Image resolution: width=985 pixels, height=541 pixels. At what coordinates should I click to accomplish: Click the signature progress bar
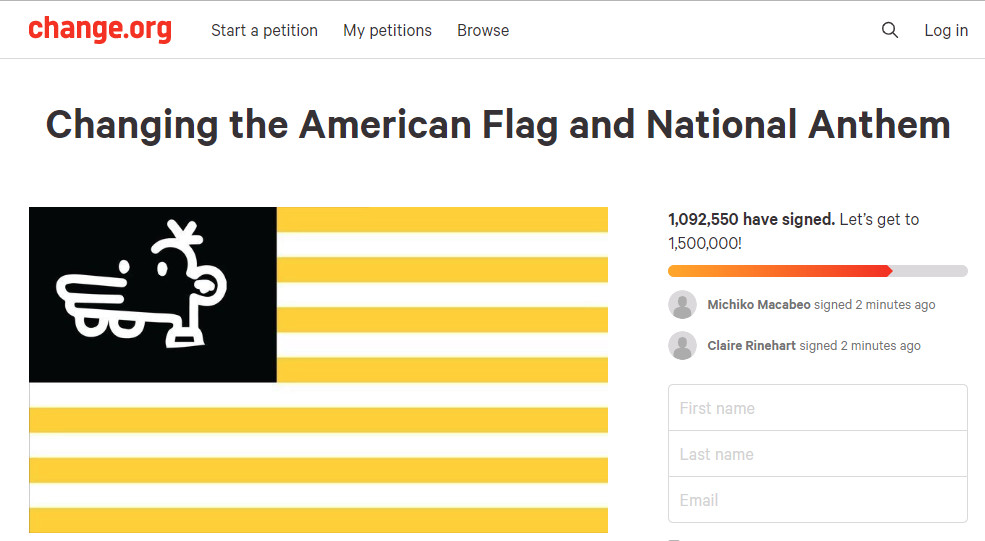[x=817, y=271]
